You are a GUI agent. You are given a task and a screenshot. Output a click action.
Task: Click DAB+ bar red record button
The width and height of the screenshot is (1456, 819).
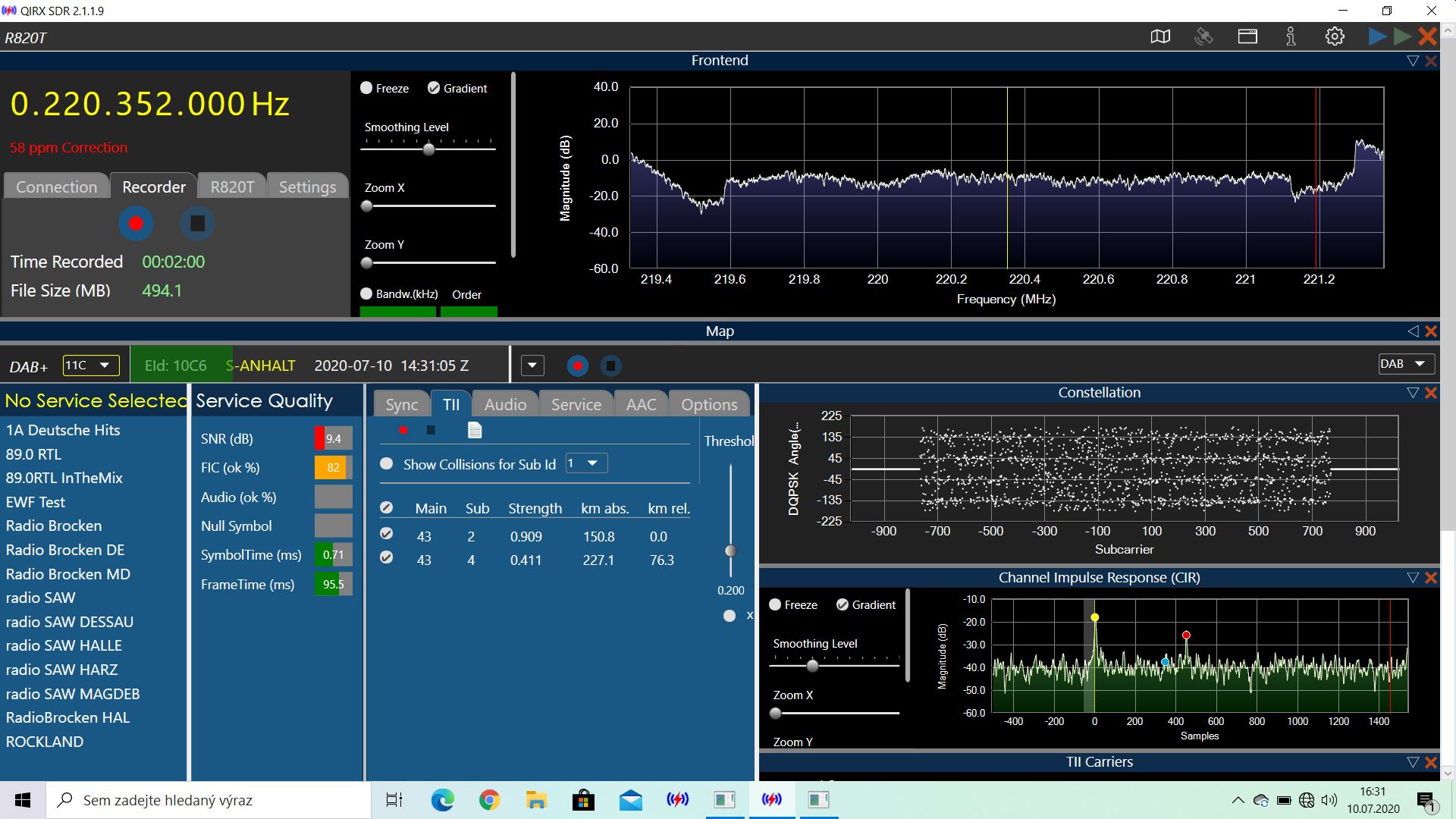(x=578, y=366)
